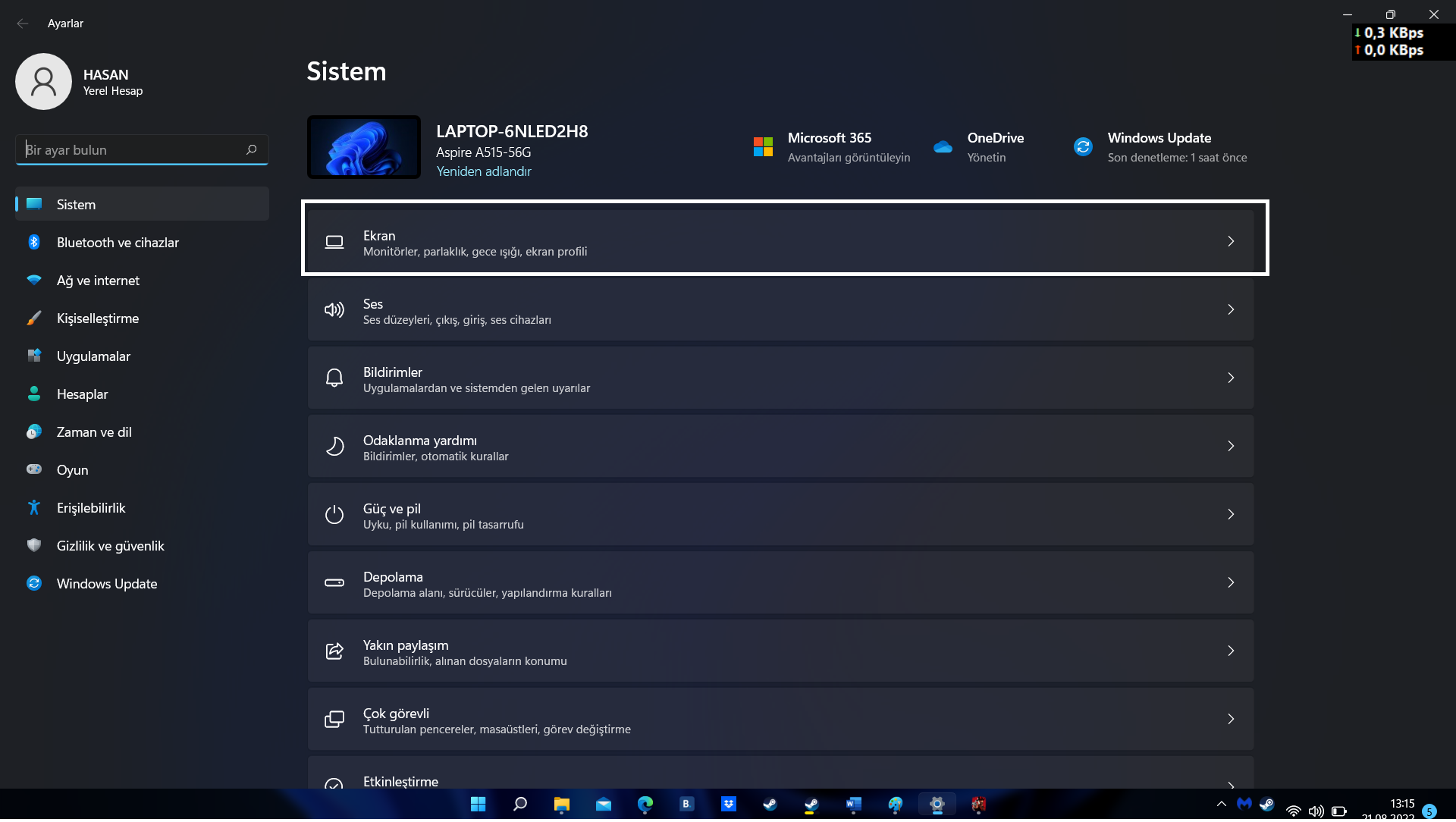Expand the Bildirimler row arrow

1231,378
